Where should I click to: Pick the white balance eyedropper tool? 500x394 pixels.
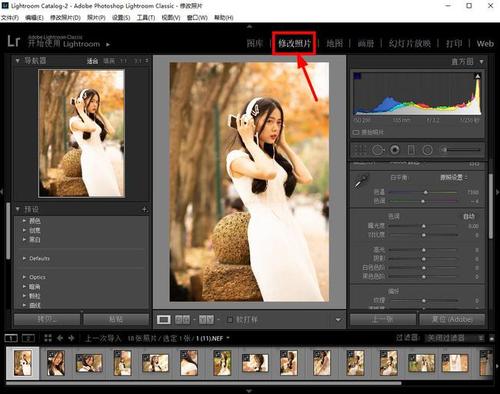tap(360, 182)
